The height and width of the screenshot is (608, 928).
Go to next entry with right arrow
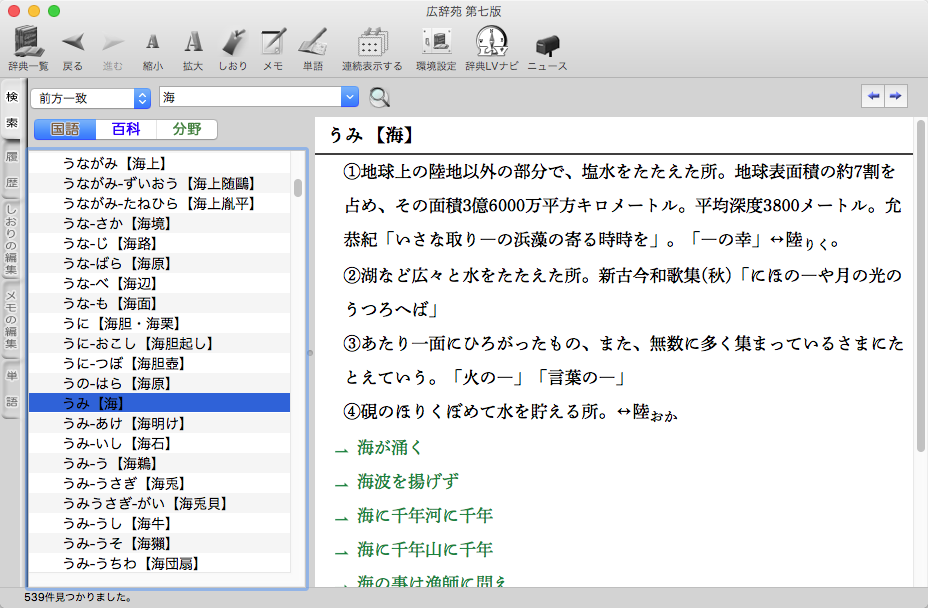895,96
